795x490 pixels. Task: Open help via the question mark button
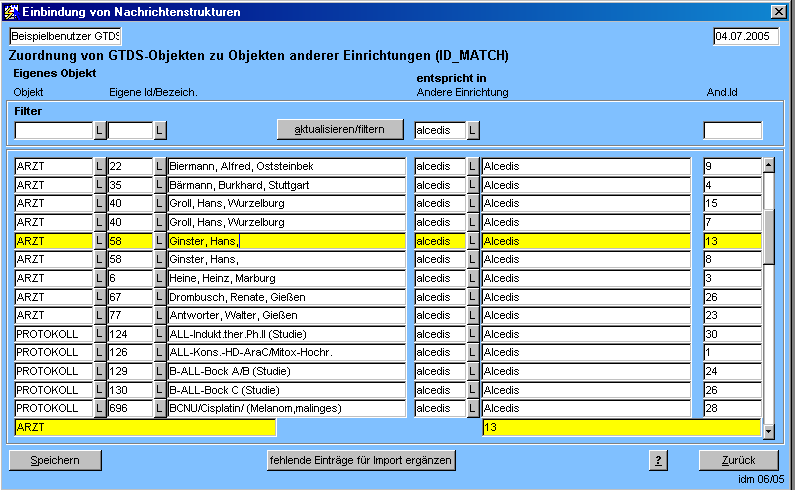pyautogui.click(x=658, y=460)
